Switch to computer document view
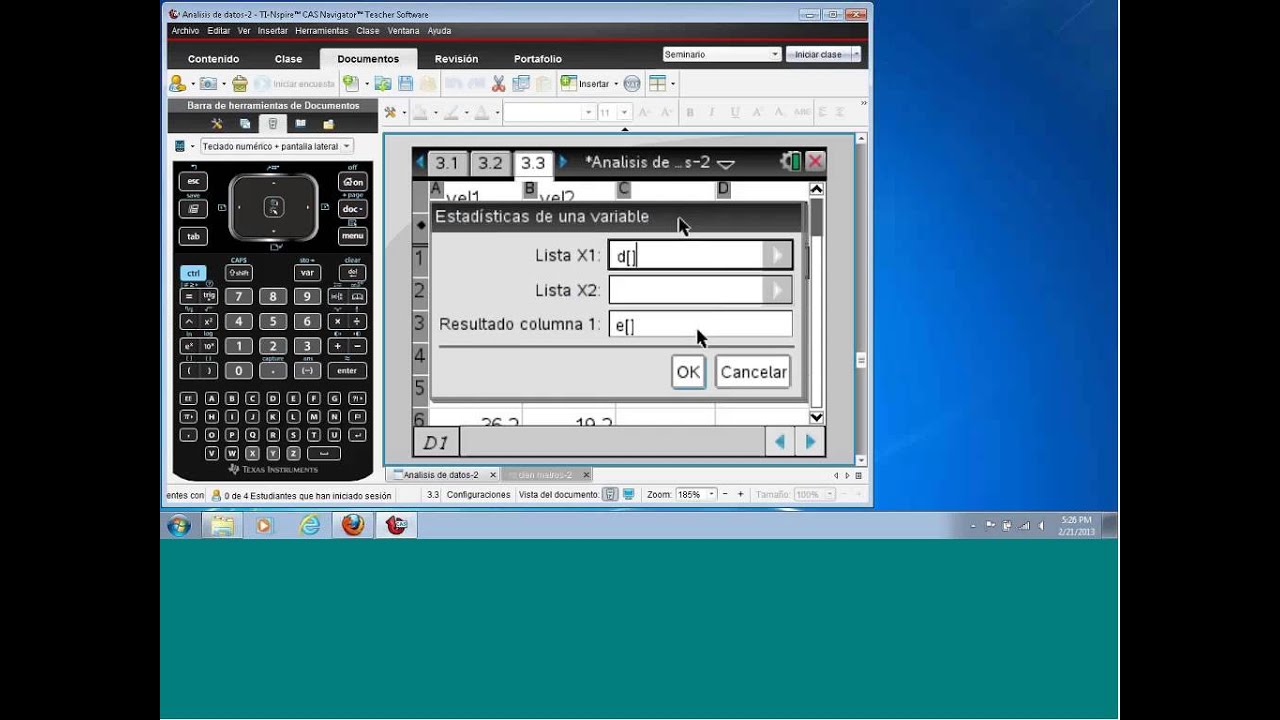The height and width of the screenshot is (720, 1280). pos(628,494)
